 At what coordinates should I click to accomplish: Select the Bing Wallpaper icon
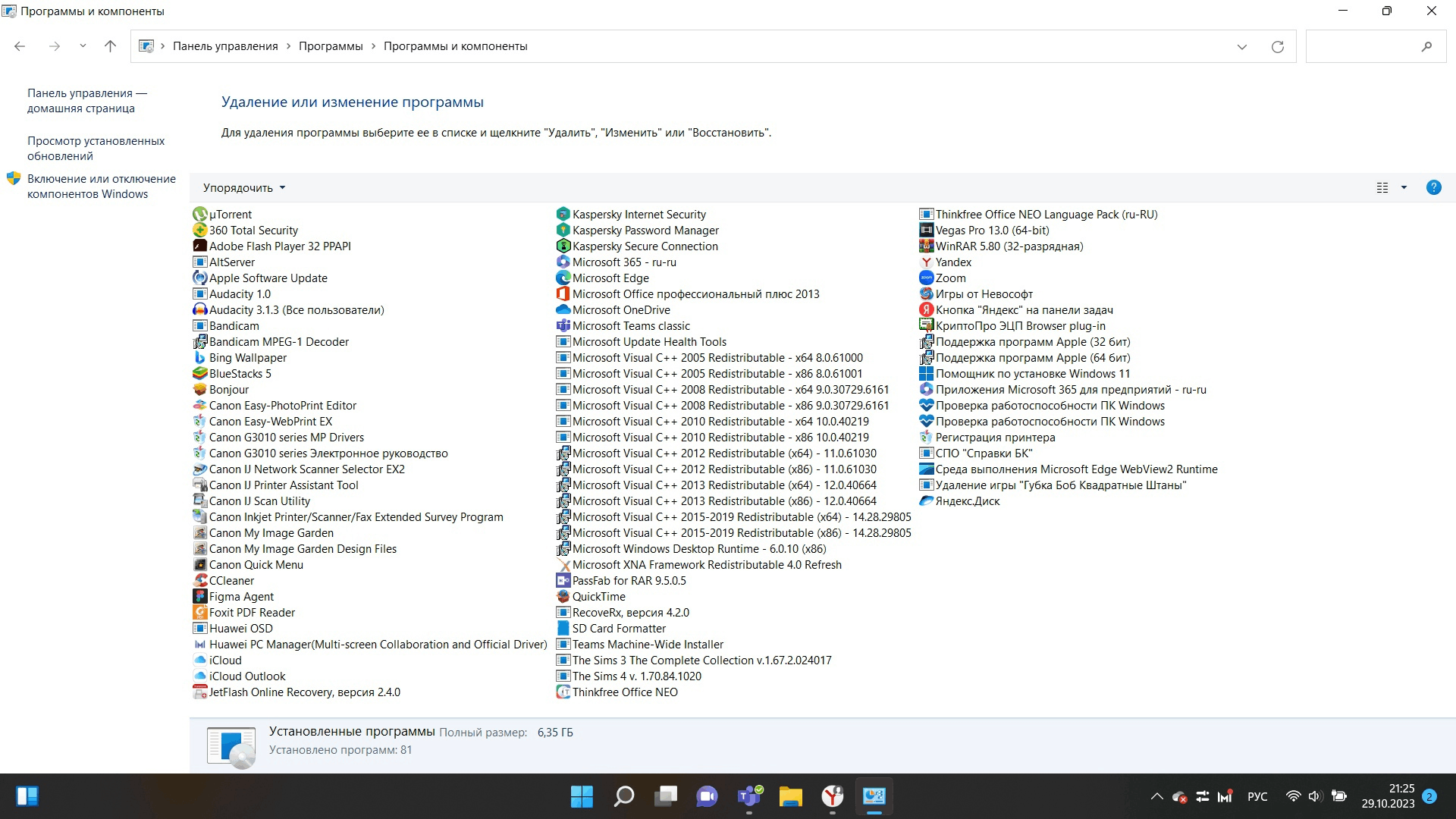tap(200, 358)
